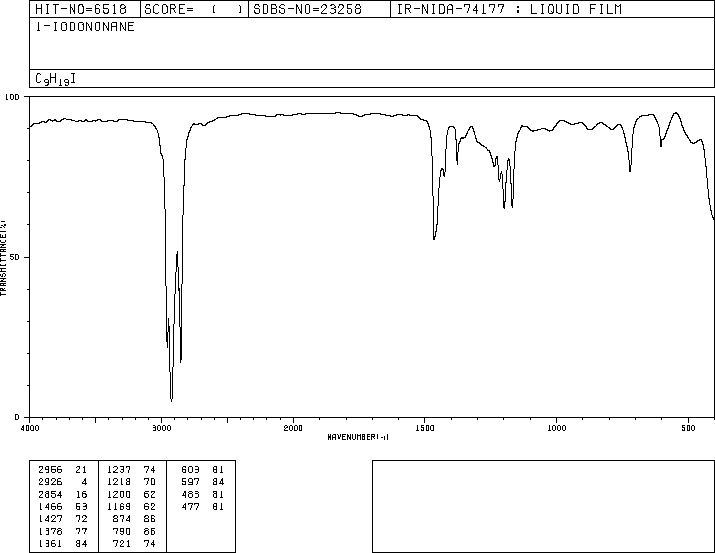Viewport: 715px width, 553px height.
Task: Click transmittance value 4 beside 2926
Action: 84,482
